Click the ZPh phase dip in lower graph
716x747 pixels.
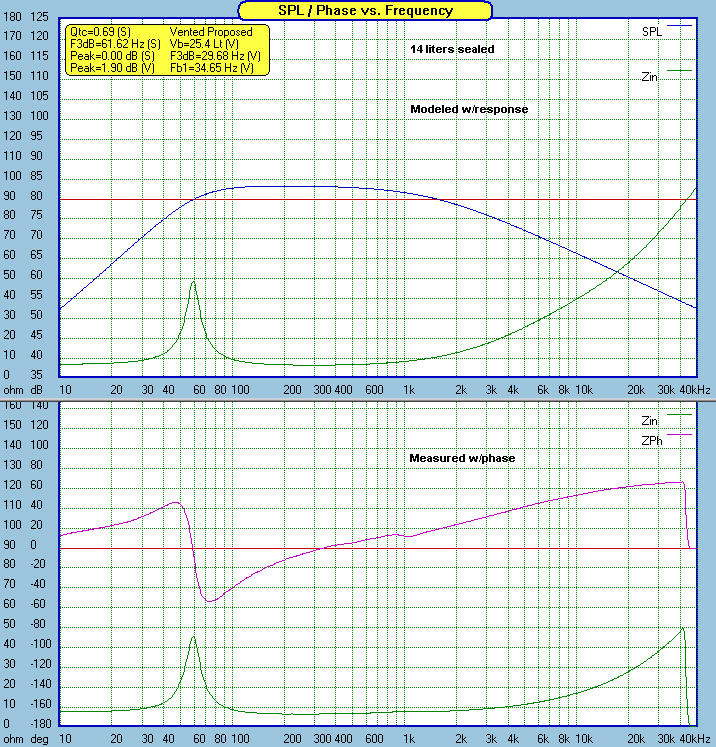point(210,600)
